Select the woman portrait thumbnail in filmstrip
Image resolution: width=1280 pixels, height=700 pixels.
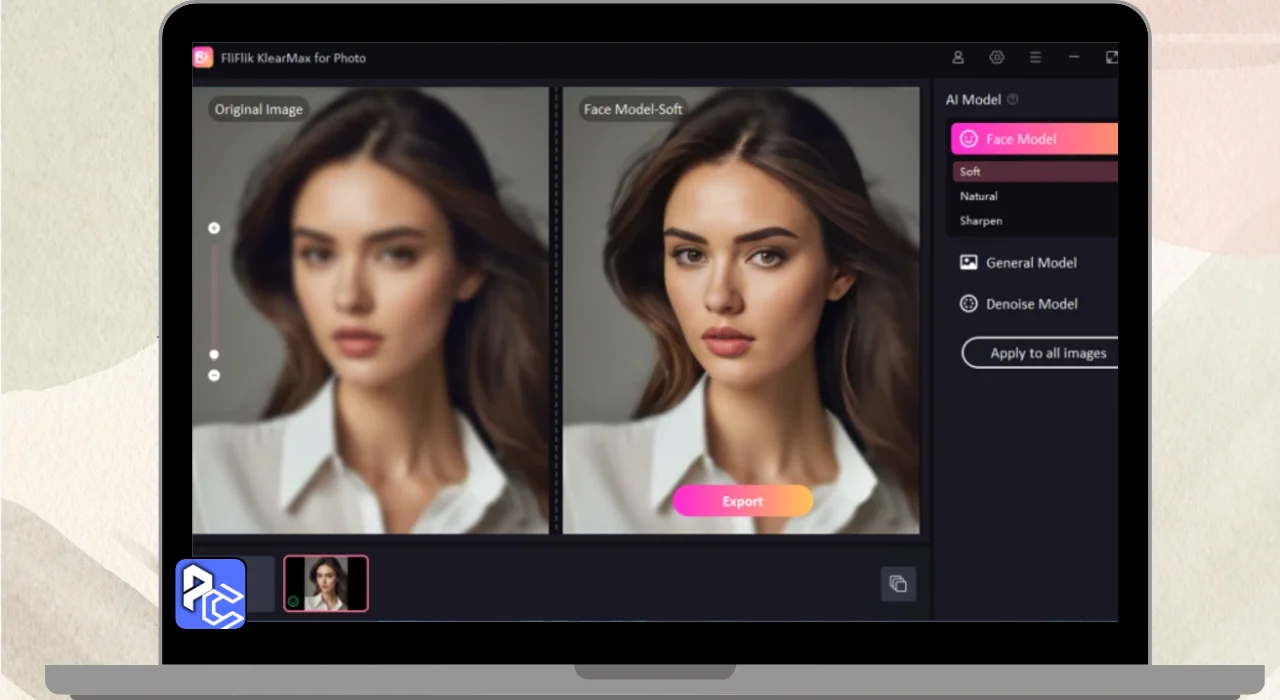326,584
